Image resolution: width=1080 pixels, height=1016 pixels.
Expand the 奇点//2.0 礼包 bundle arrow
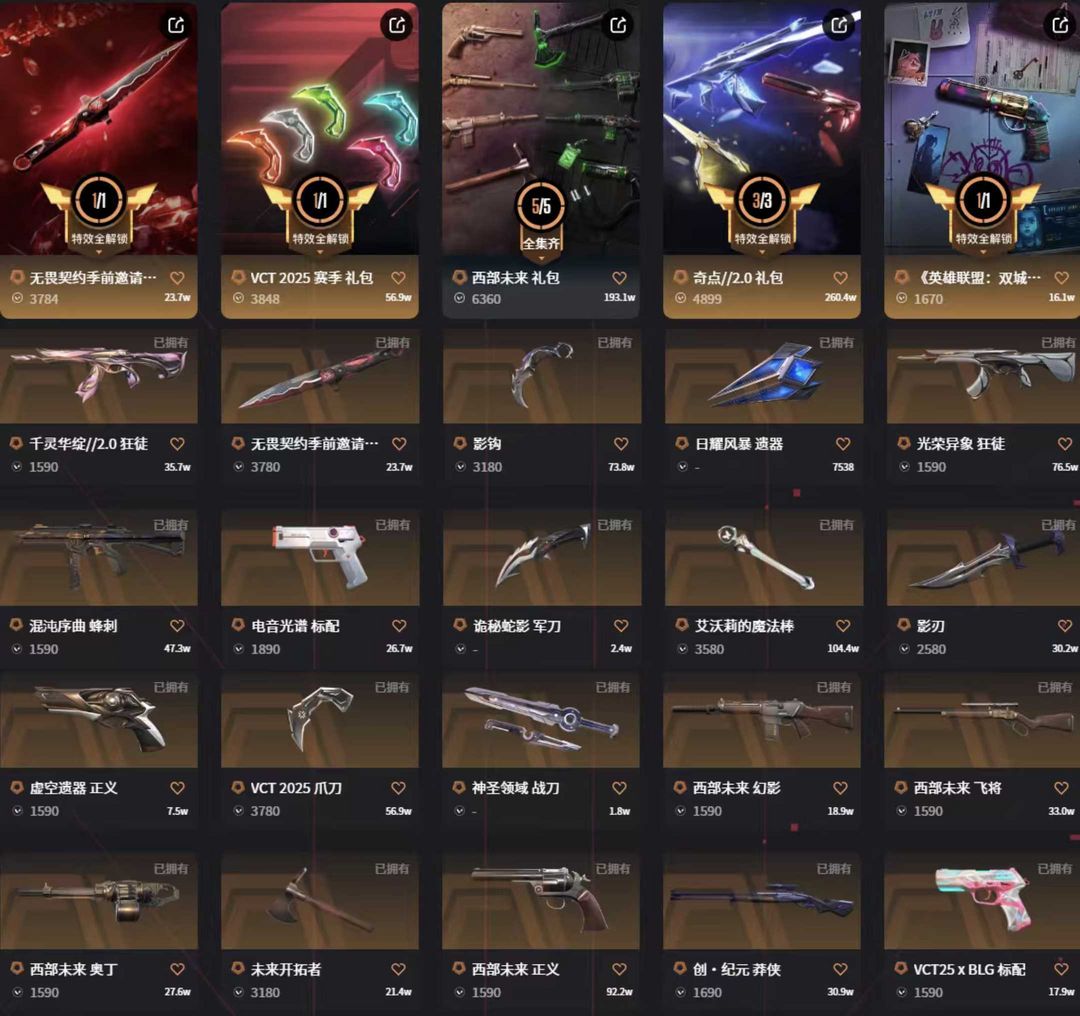(x=762, y=252)
